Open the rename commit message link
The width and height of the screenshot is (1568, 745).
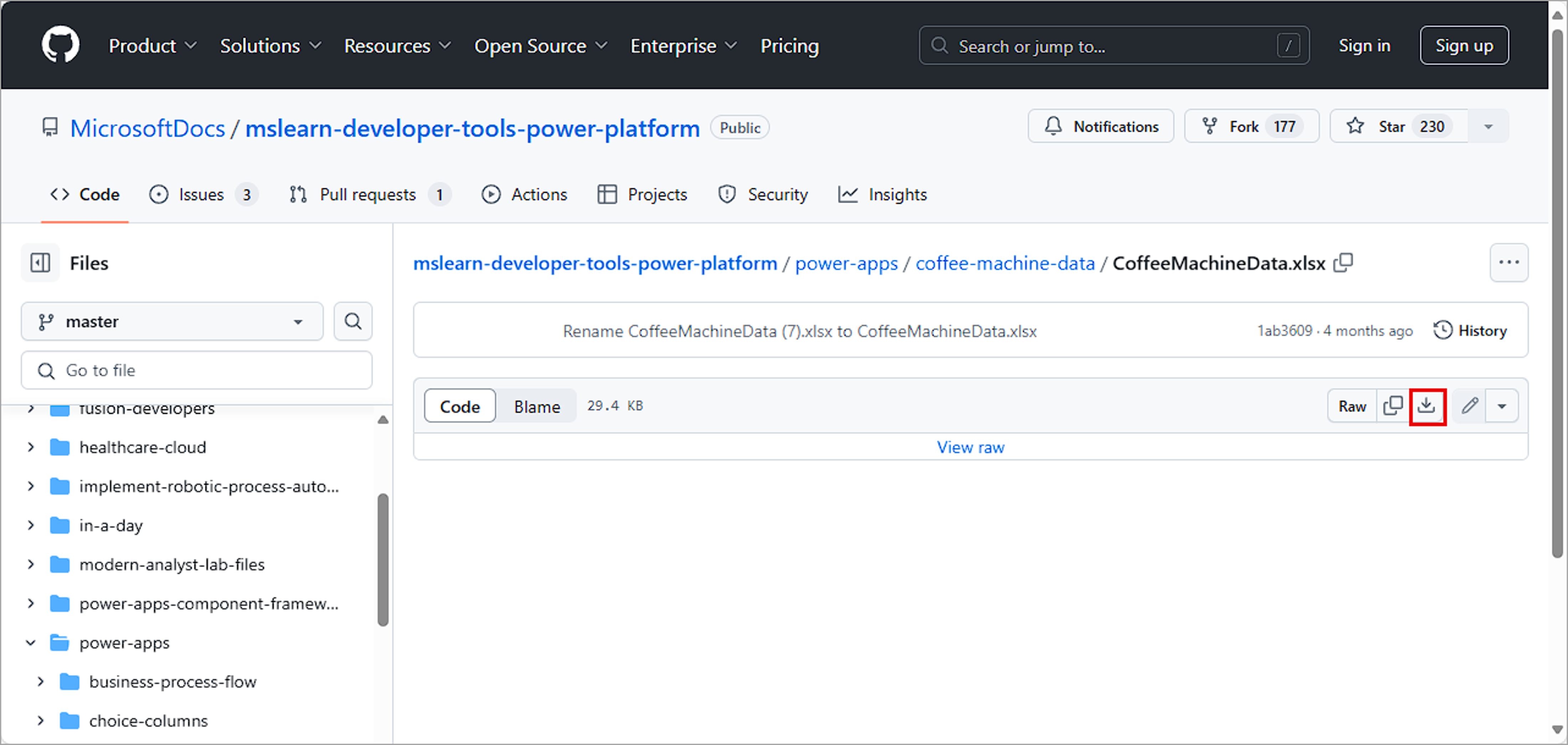click(x=799, y=331)
